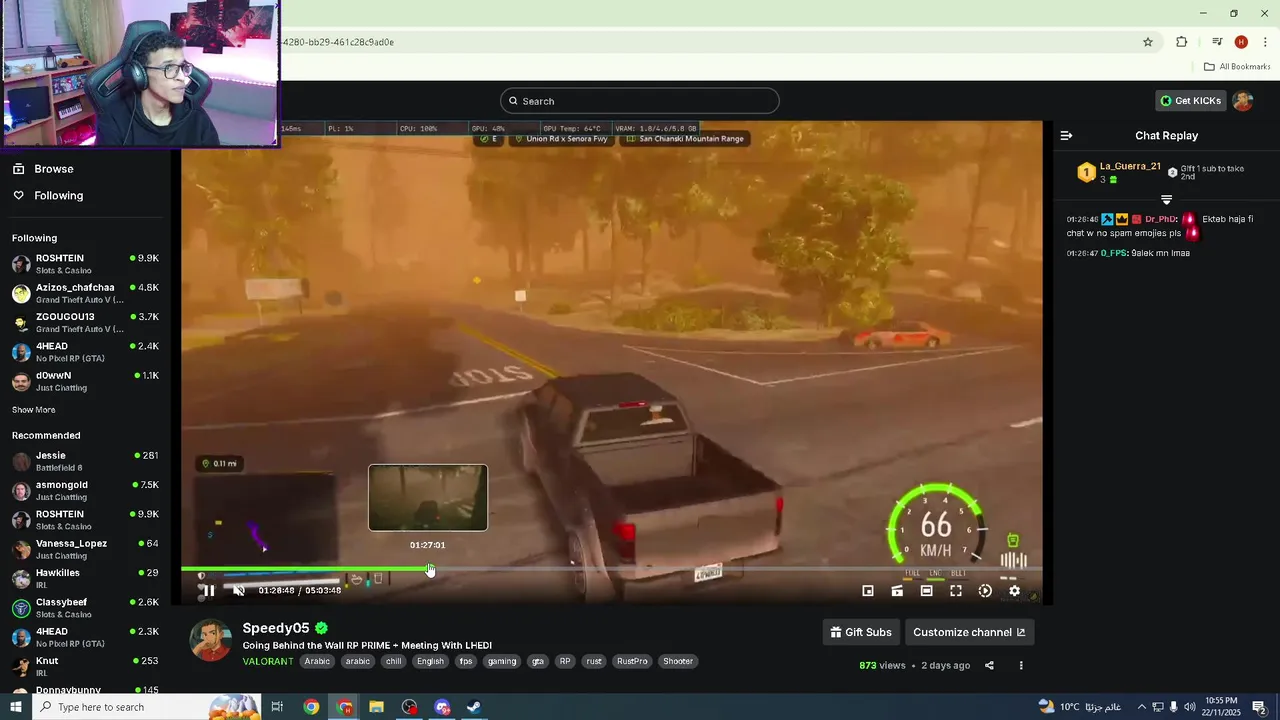Click Customize channel button
The image size is (1280, 720).
[x=969, y=632]
